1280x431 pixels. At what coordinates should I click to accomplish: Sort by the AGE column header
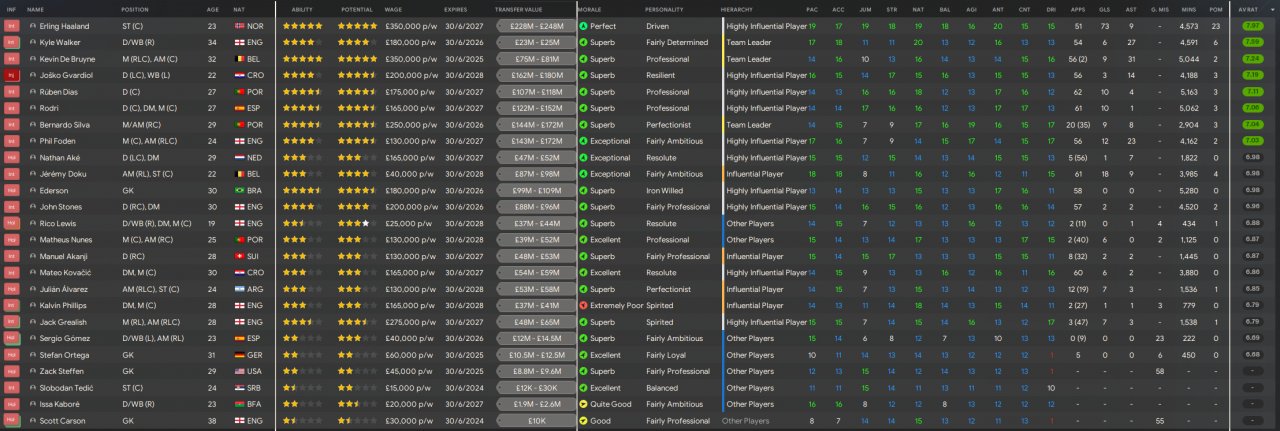(x=213, y=8)
